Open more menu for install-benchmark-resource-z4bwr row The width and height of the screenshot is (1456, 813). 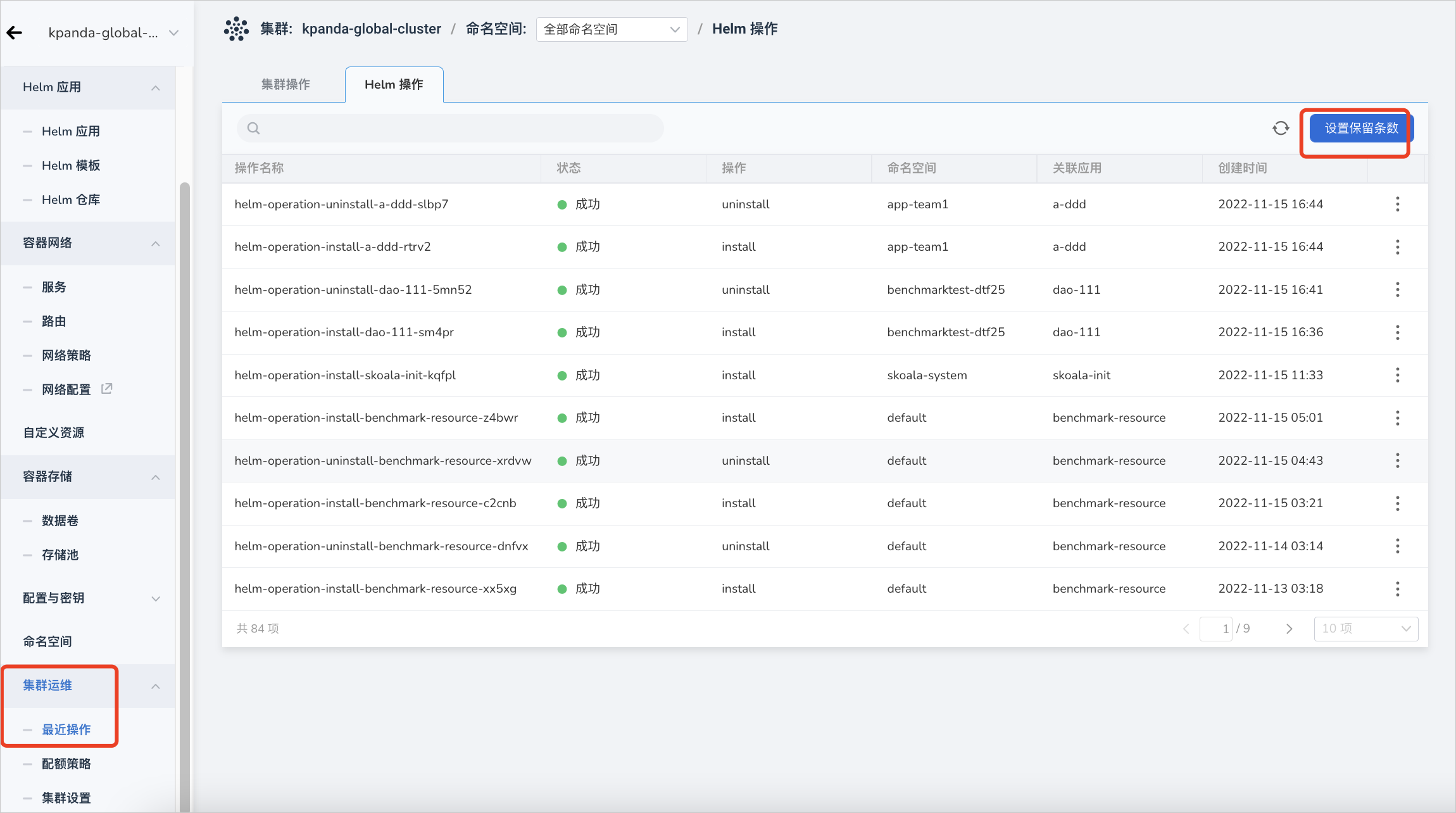pyautogui.click(x=1398, y=418)
